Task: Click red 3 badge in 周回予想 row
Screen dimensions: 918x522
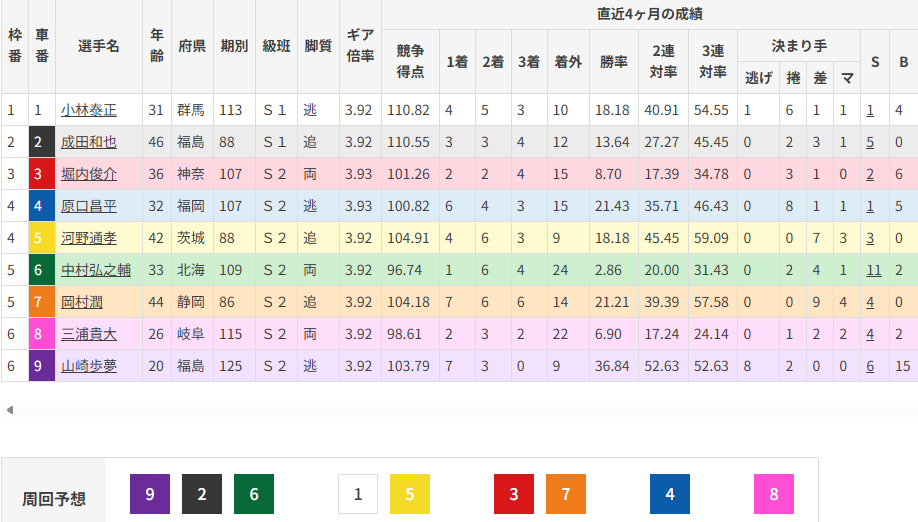Action: (x=514, y=494)
